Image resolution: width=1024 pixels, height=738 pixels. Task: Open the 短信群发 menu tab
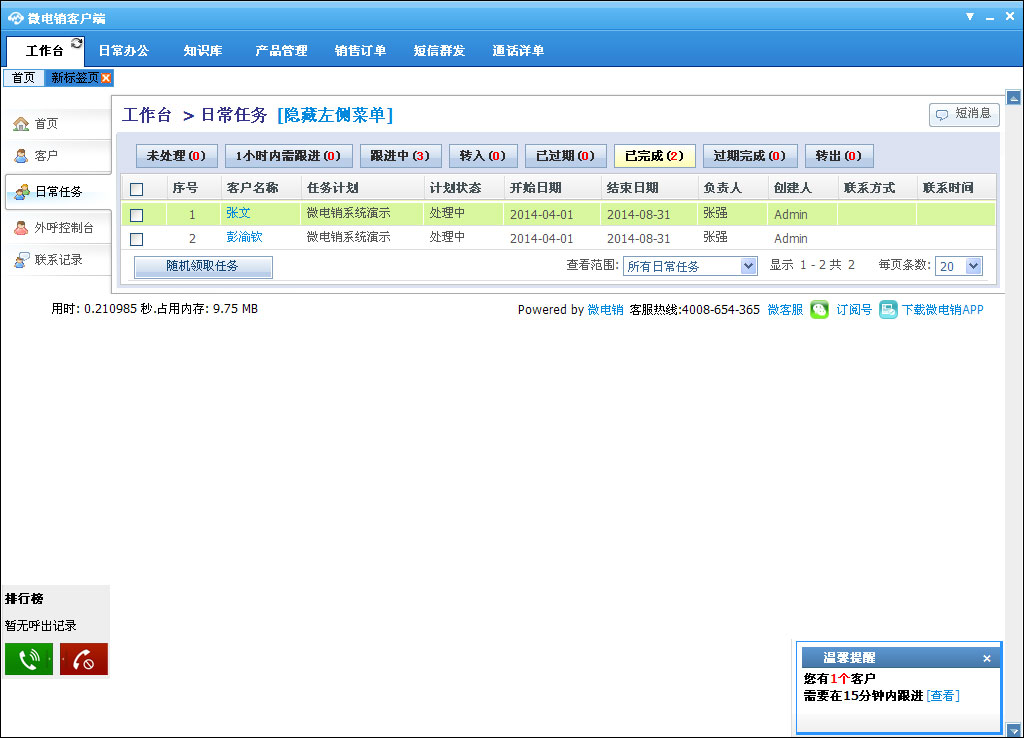(x=440, y=50)
